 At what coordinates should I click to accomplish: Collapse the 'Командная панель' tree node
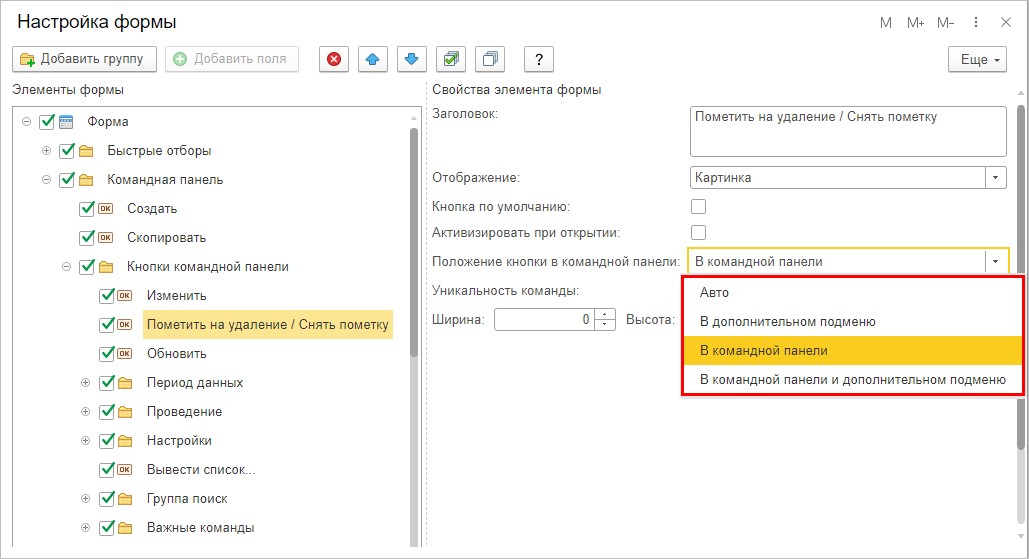pos(46,180)
